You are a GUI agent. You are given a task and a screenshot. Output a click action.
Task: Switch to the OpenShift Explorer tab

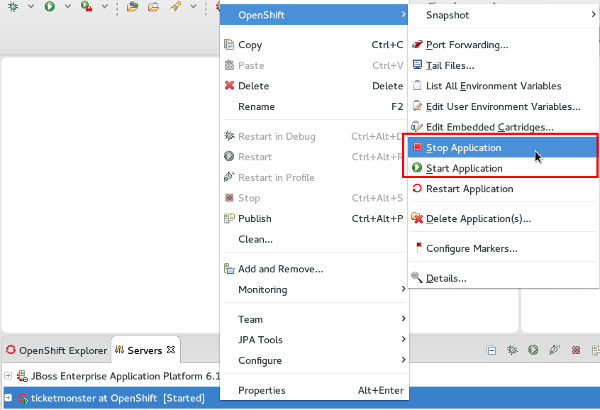point(55,350)
